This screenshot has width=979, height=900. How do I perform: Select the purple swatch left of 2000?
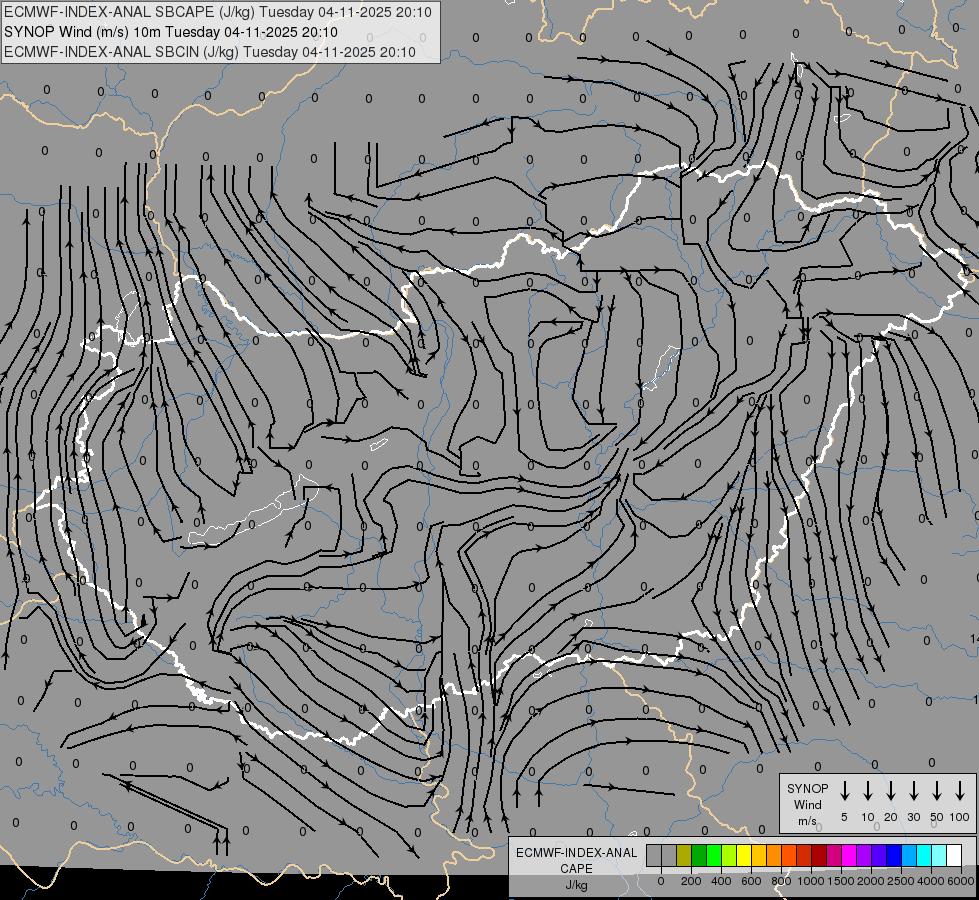coord(863,856)
